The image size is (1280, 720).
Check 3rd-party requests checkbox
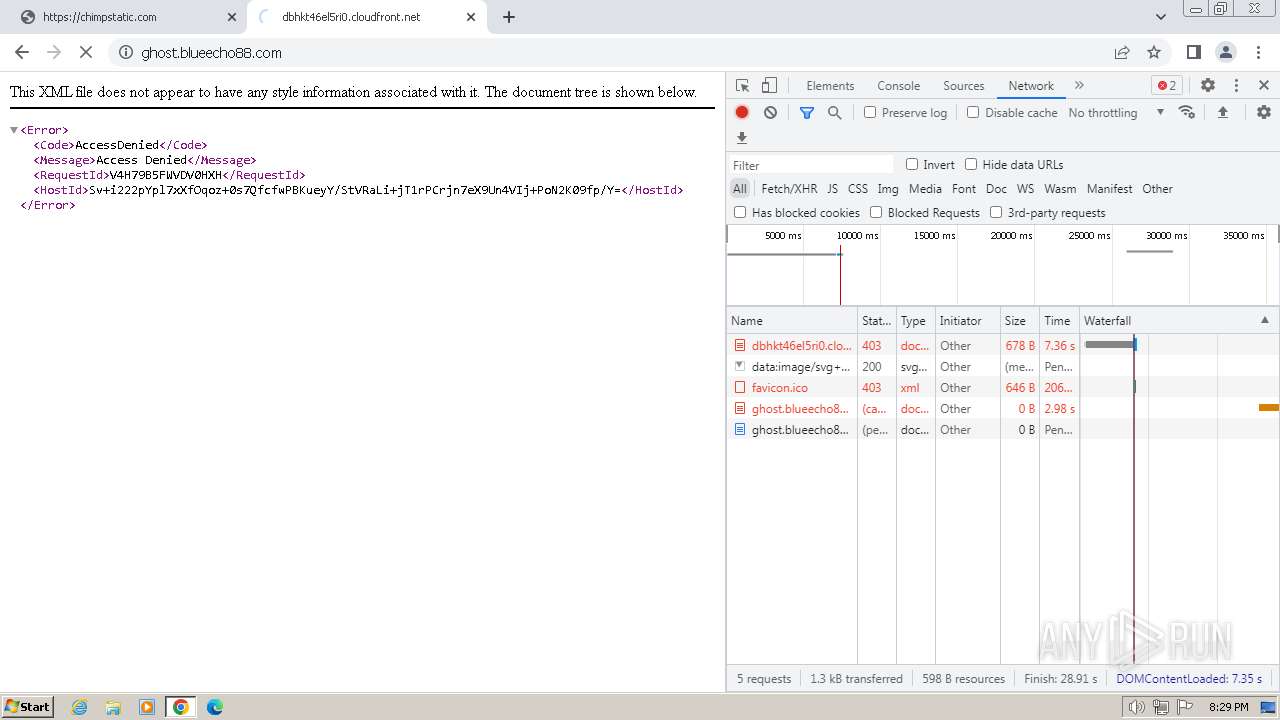click(x=996, y=212)
